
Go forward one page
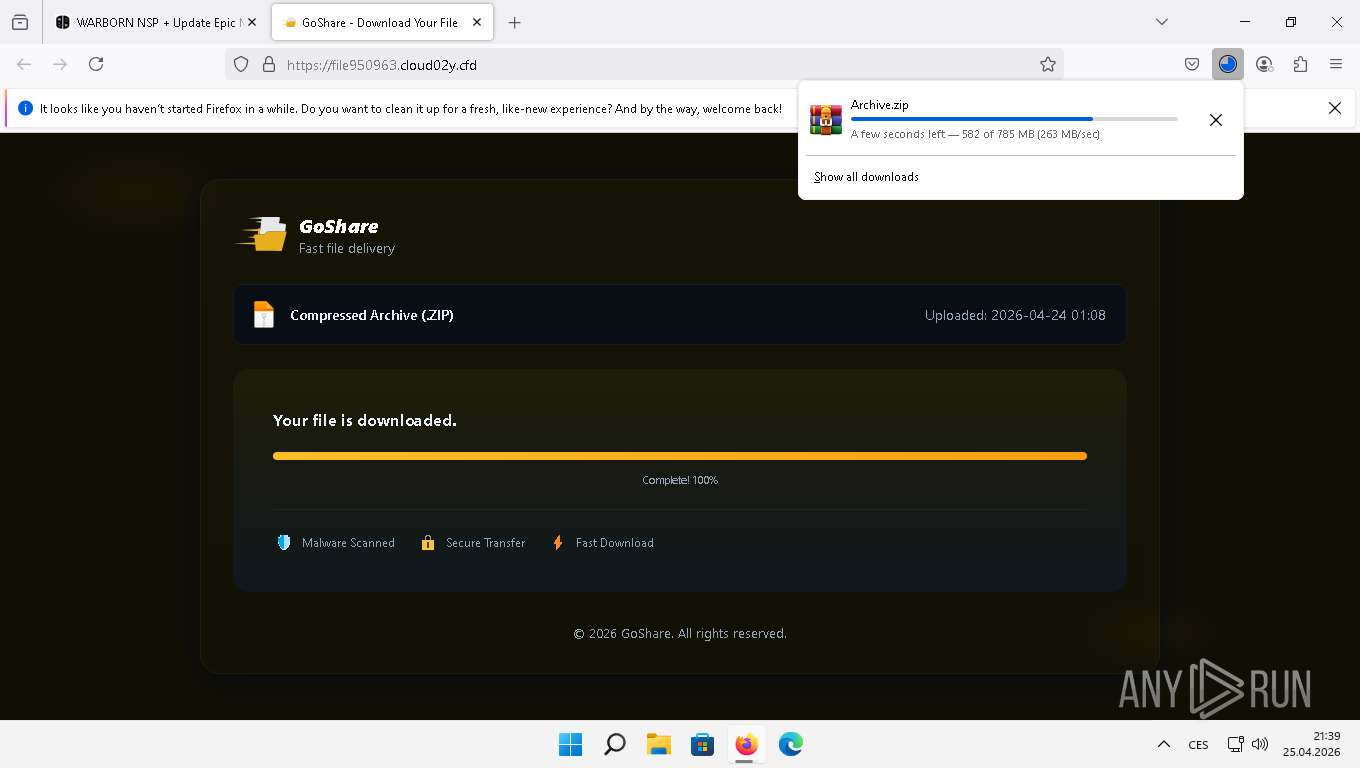pyautogui.click(x=60, y=64)
